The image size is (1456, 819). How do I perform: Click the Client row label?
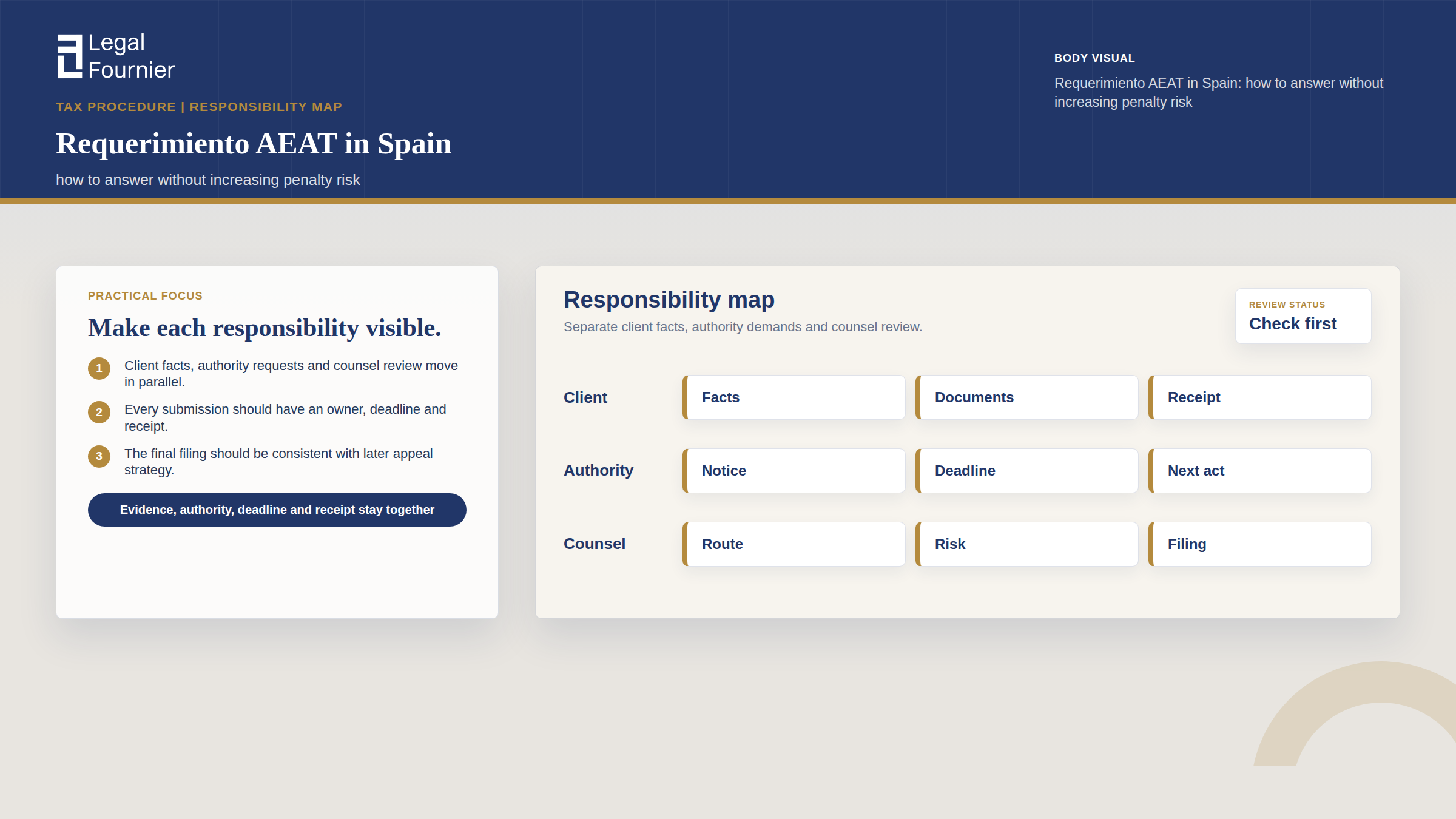click(585, 397)
